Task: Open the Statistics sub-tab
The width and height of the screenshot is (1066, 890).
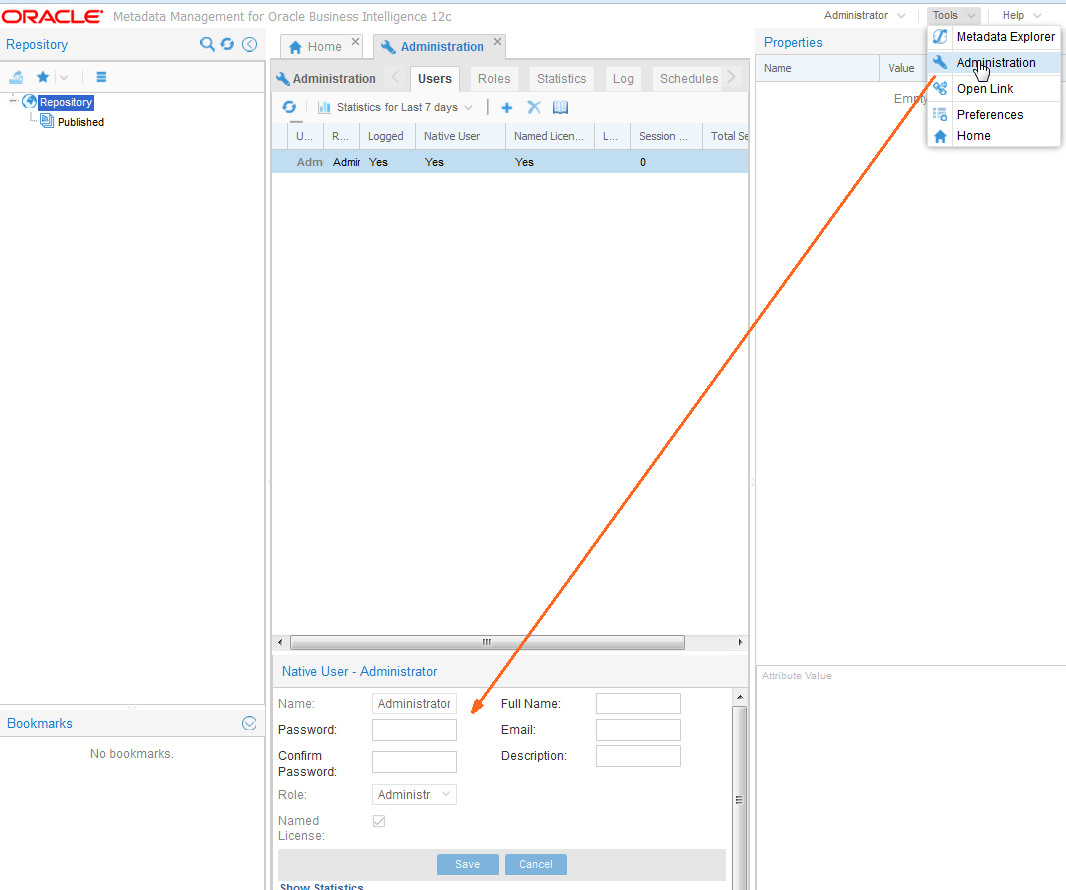Action: click(x=562, y=79)
